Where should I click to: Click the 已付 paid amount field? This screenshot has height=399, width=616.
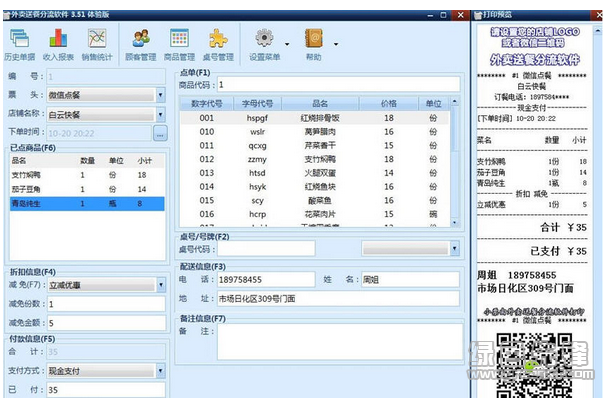point(106,390)
